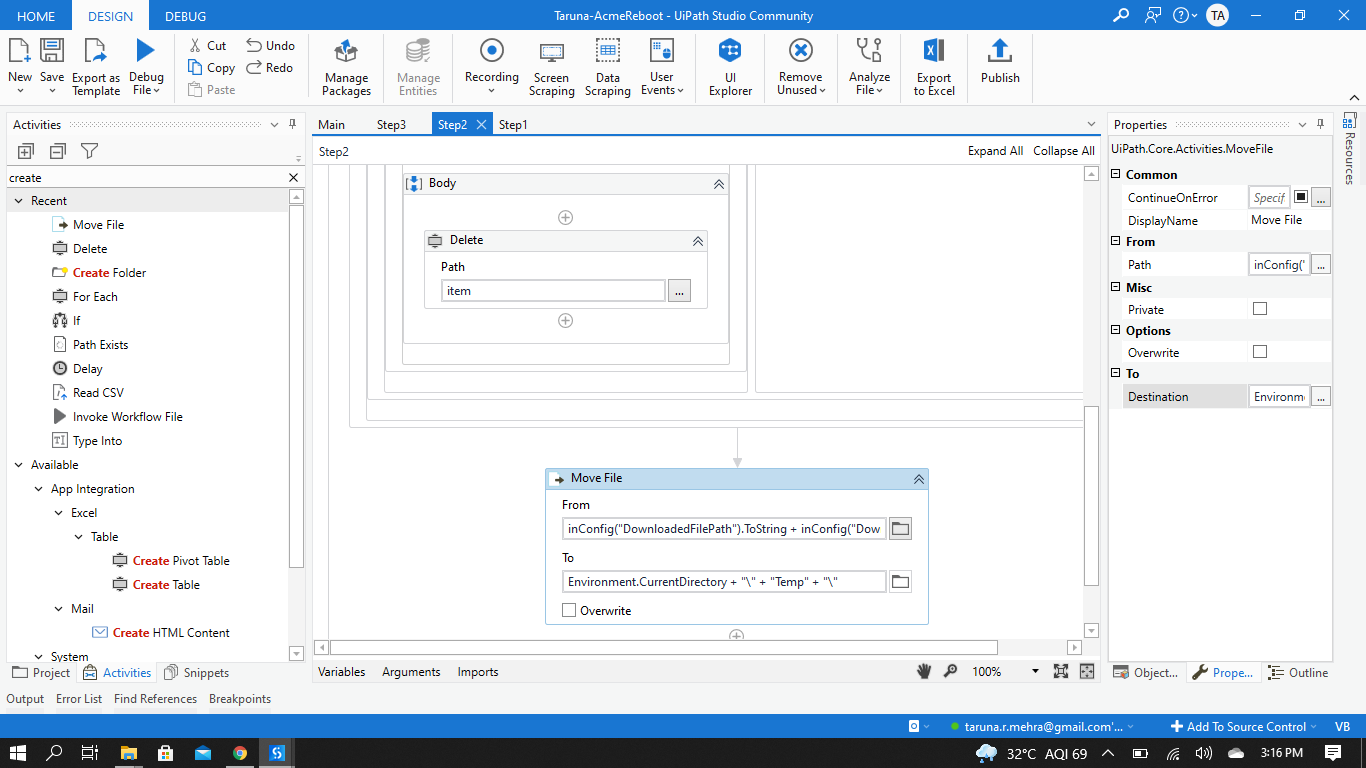The width and height of the screenshot is (1366, 768).
Task: Click the Delete activity Path field
Action: point(553,291)
